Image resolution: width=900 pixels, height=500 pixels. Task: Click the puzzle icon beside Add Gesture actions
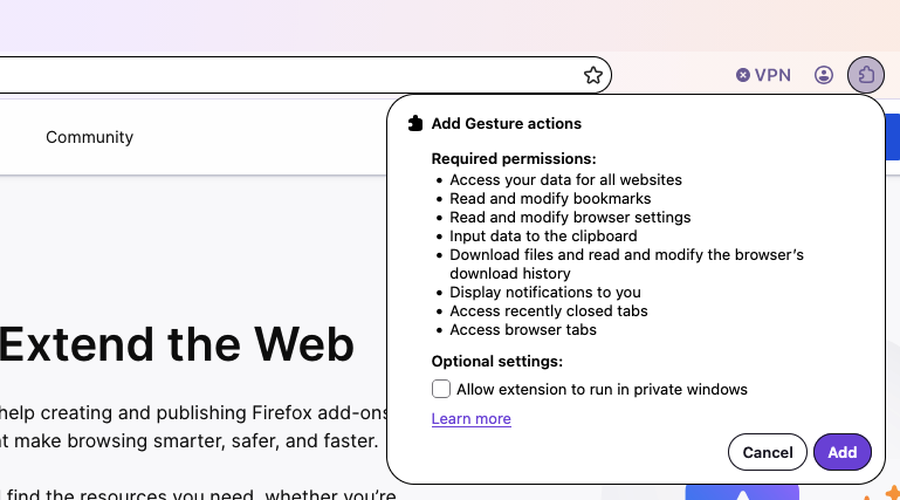pos(415,123)
